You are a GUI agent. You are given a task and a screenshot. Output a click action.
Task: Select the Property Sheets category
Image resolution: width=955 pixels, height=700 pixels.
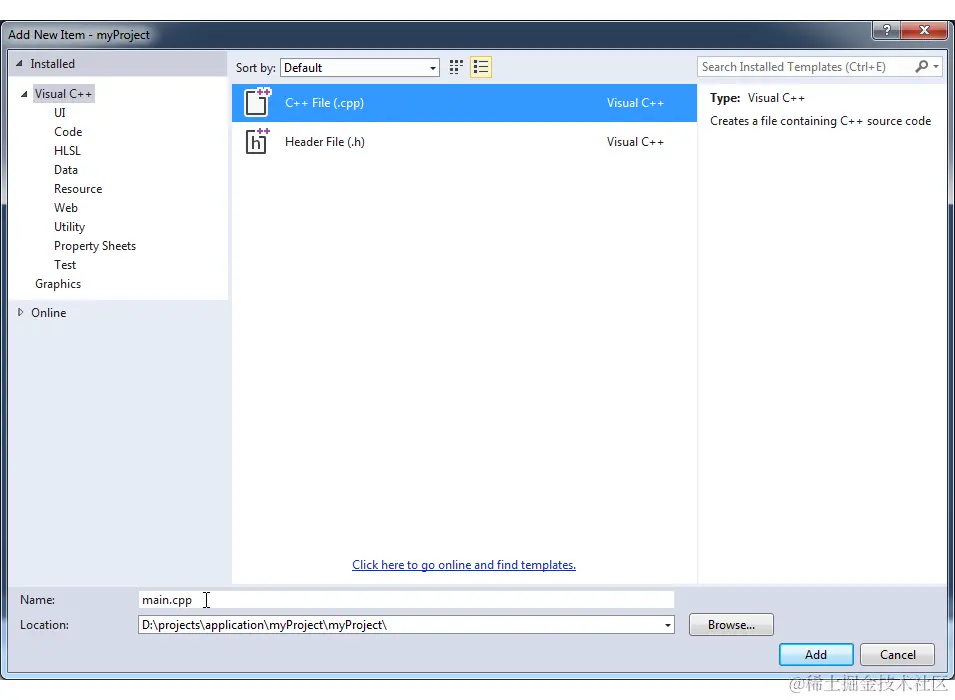point(95,246)
